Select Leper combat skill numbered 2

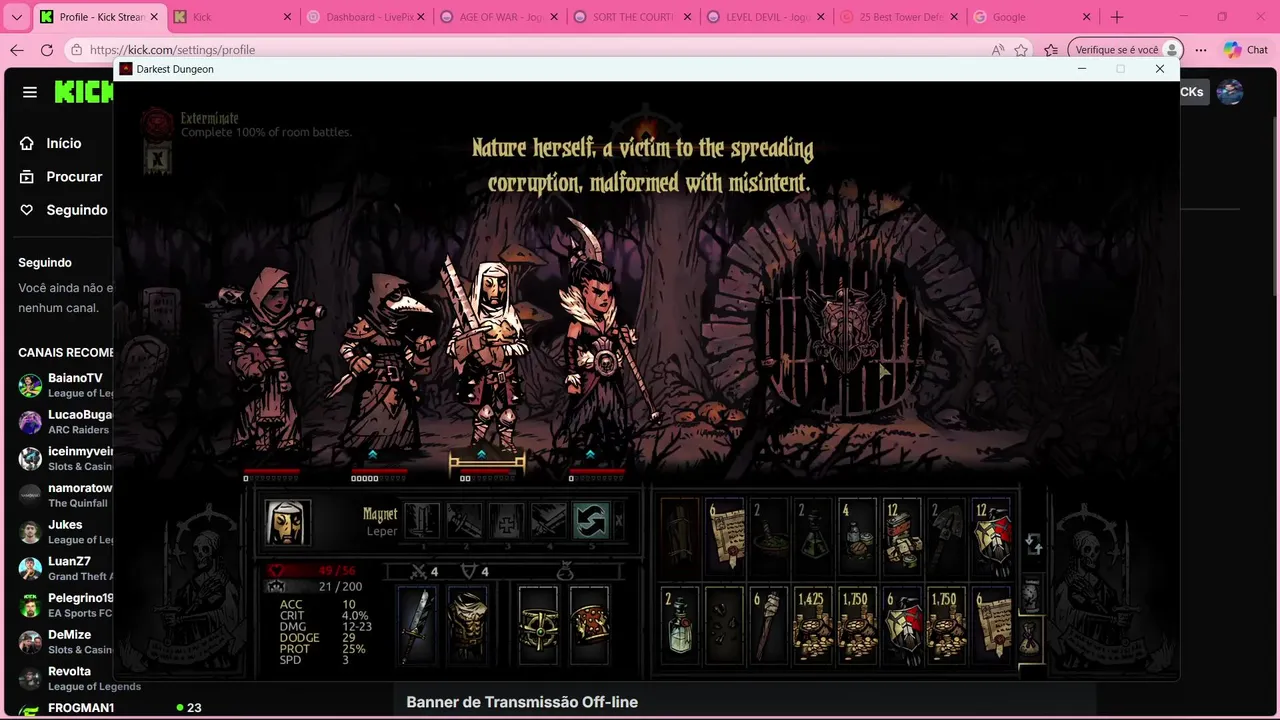[x=465, y=522]
